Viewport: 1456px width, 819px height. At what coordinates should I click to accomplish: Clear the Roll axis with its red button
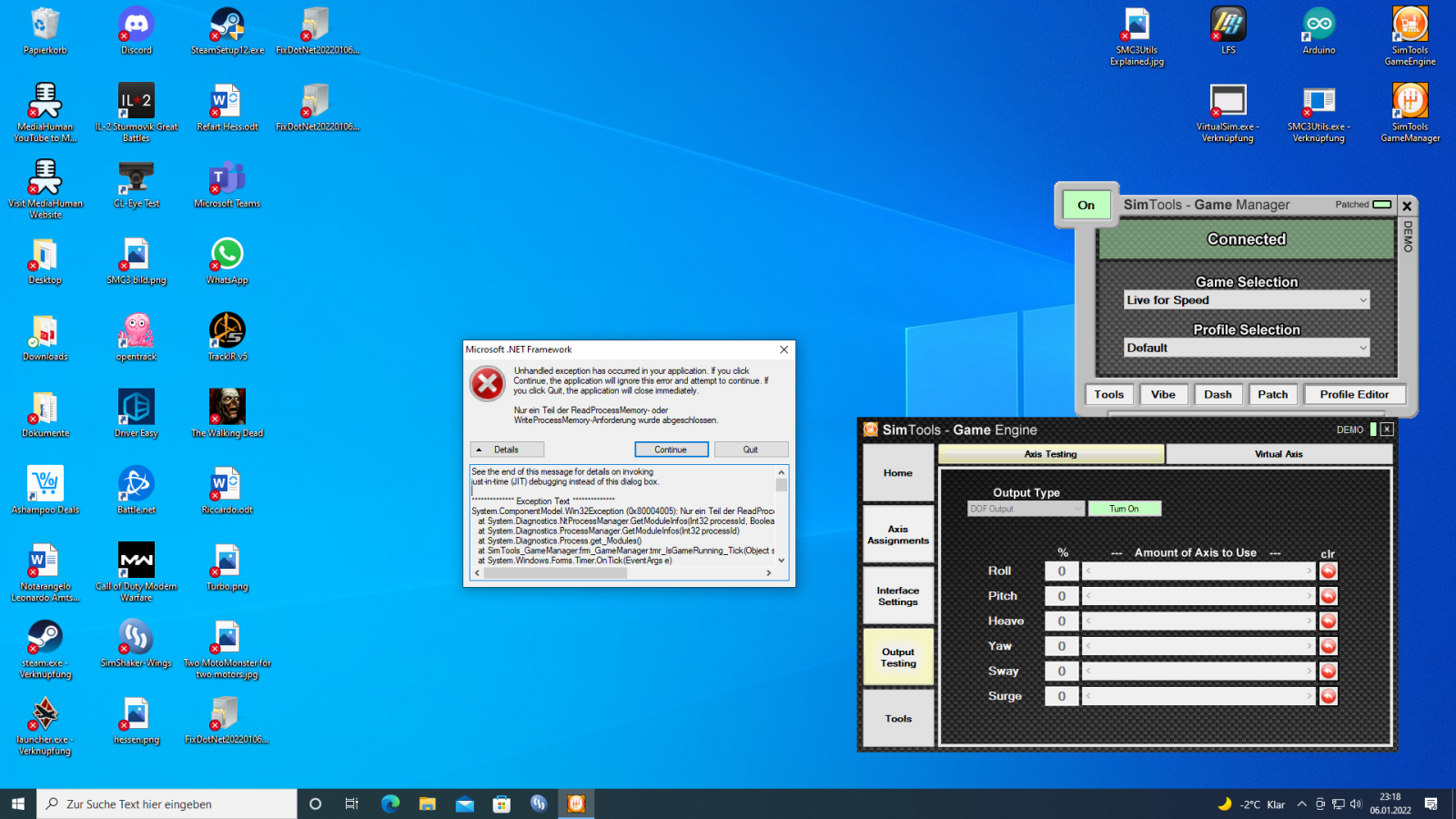1329,571
